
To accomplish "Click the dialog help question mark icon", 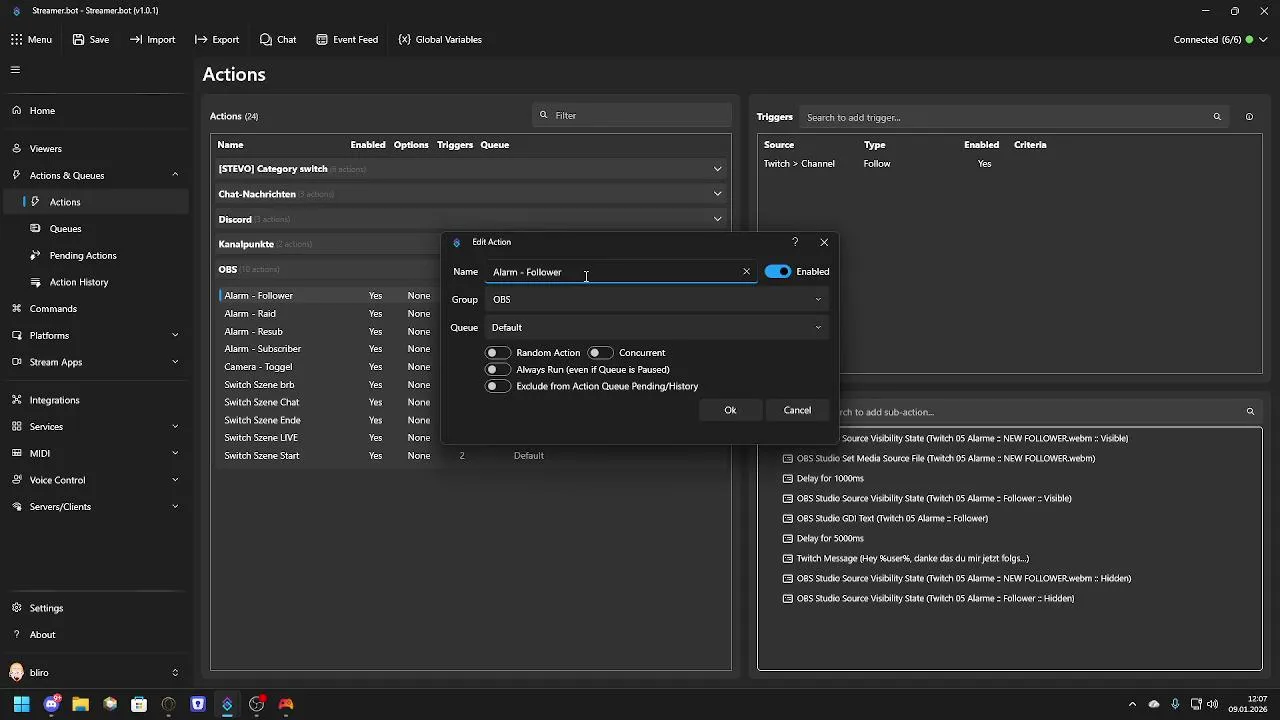I will pos(795,242).
